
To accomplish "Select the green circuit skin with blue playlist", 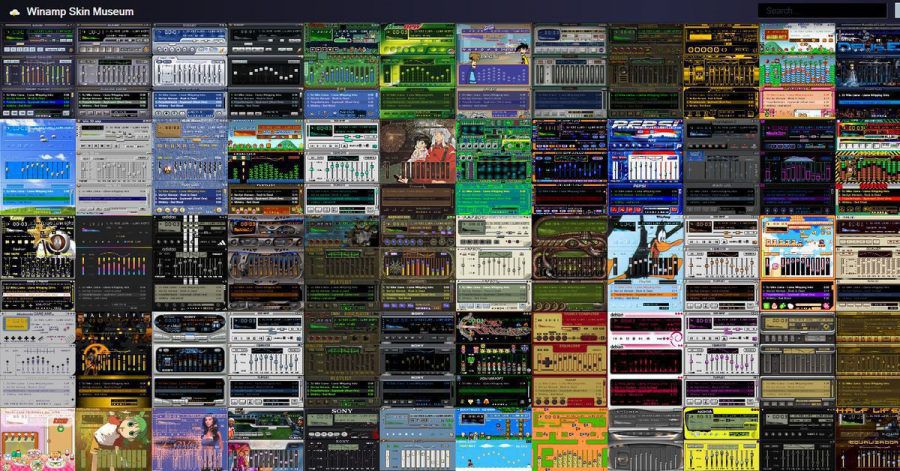I will [342, 71].
